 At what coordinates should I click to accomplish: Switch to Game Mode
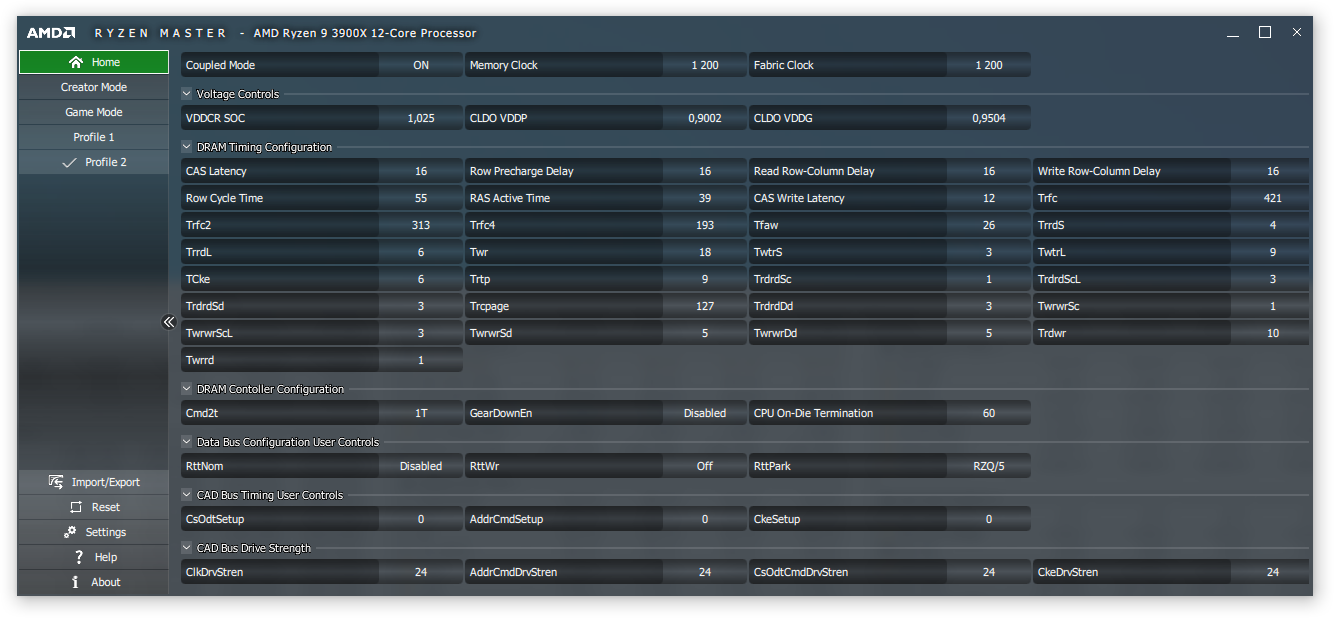pyautogui.click(x=94, y=112)
